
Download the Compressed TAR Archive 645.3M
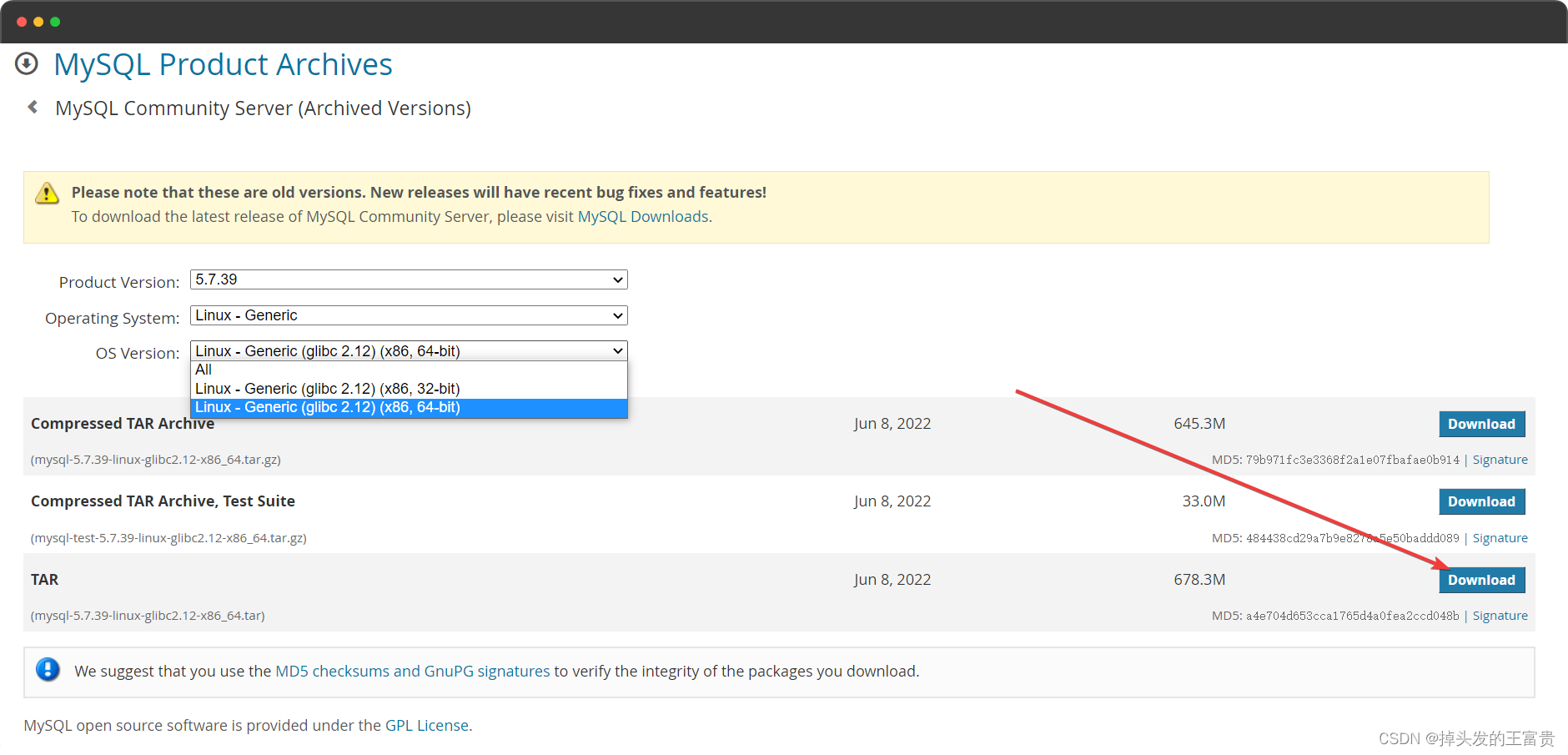pos(1482,424)
